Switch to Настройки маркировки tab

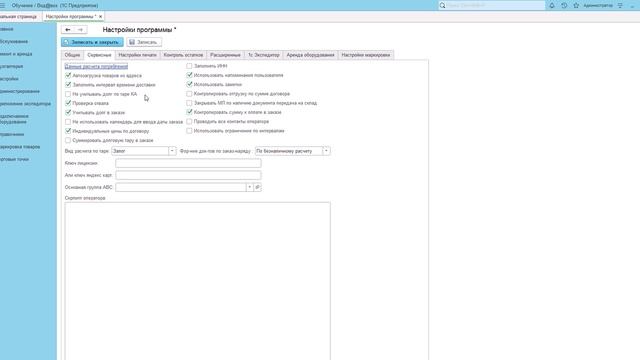[366, 55]
